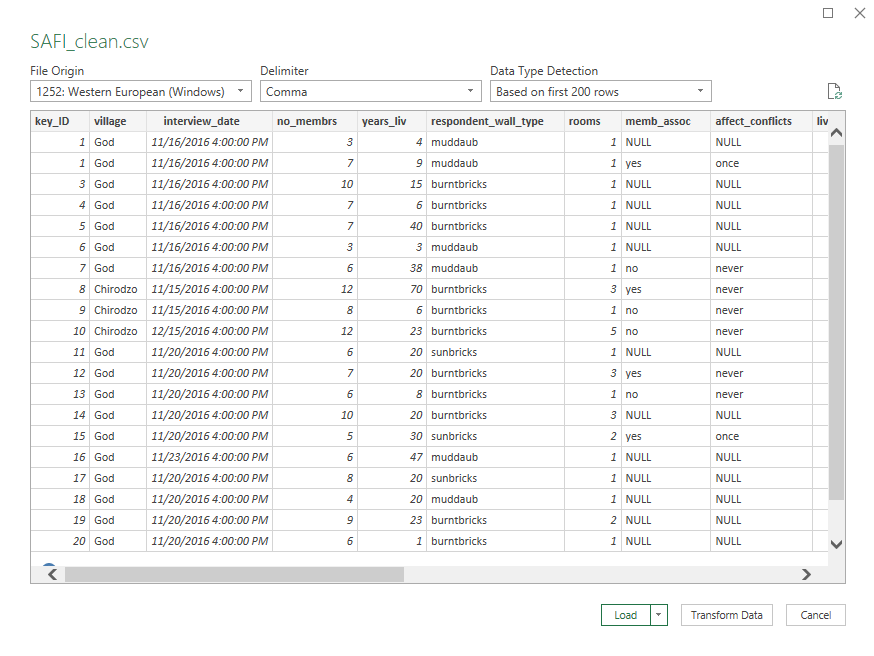Select the no_membrs column header
This screenshot has width=874, height=656.
coord(314,121)
